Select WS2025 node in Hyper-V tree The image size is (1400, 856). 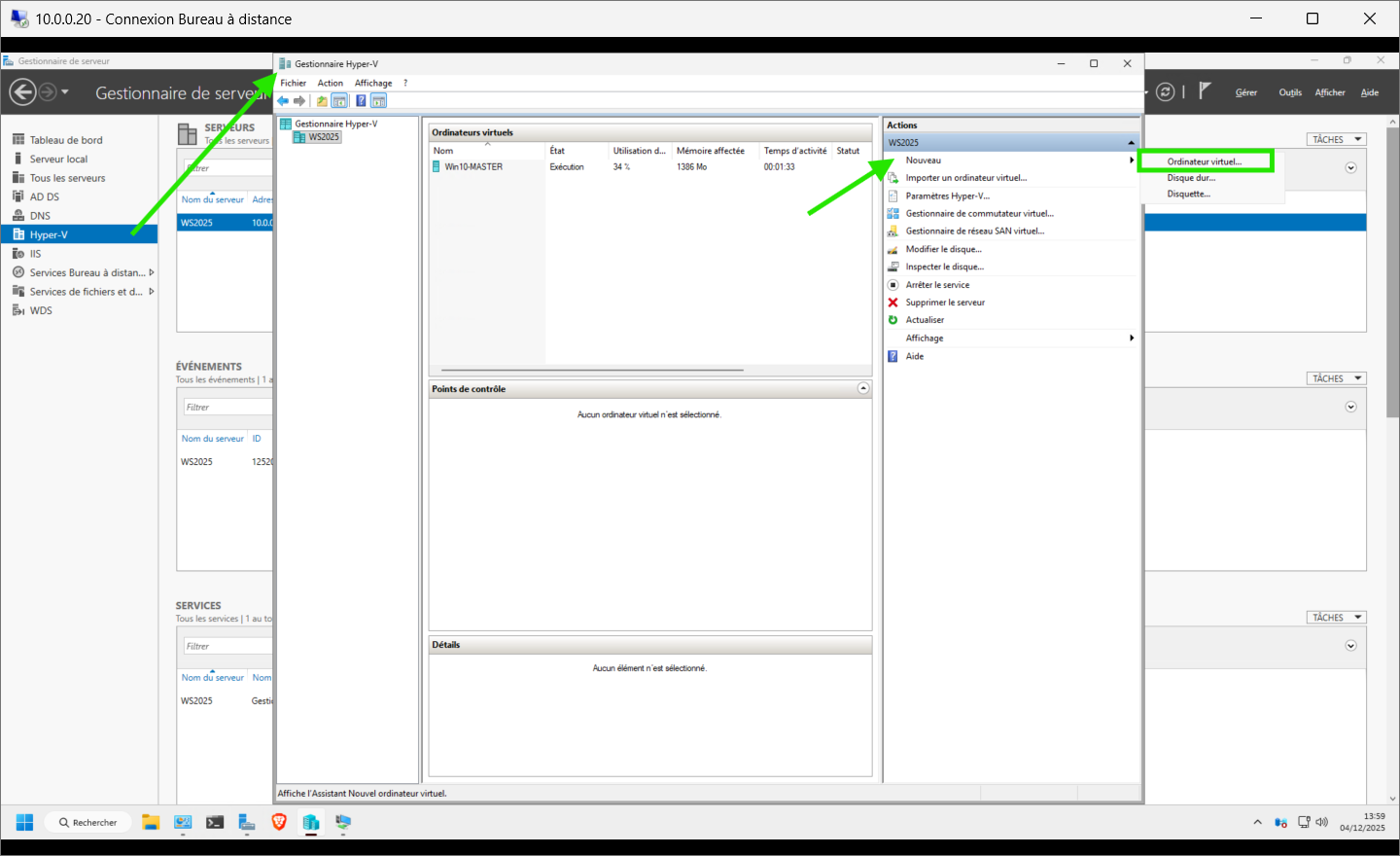[324, 137]
